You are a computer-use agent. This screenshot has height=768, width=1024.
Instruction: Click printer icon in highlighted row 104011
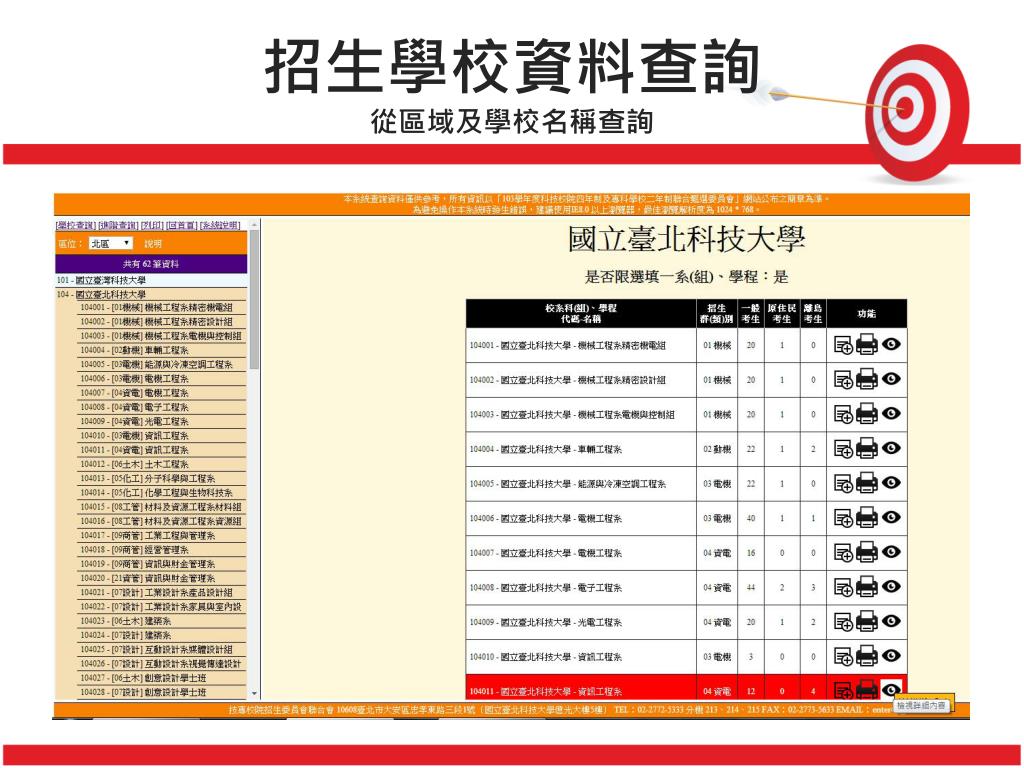pyautogui.click(x=867, y=690)
